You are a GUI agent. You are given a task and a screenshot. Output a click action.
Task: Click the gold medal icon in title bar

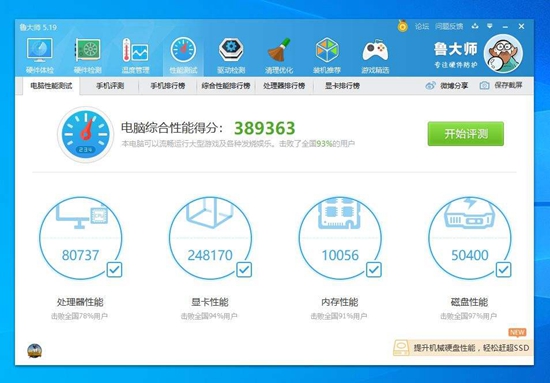(x=402, y=26)
